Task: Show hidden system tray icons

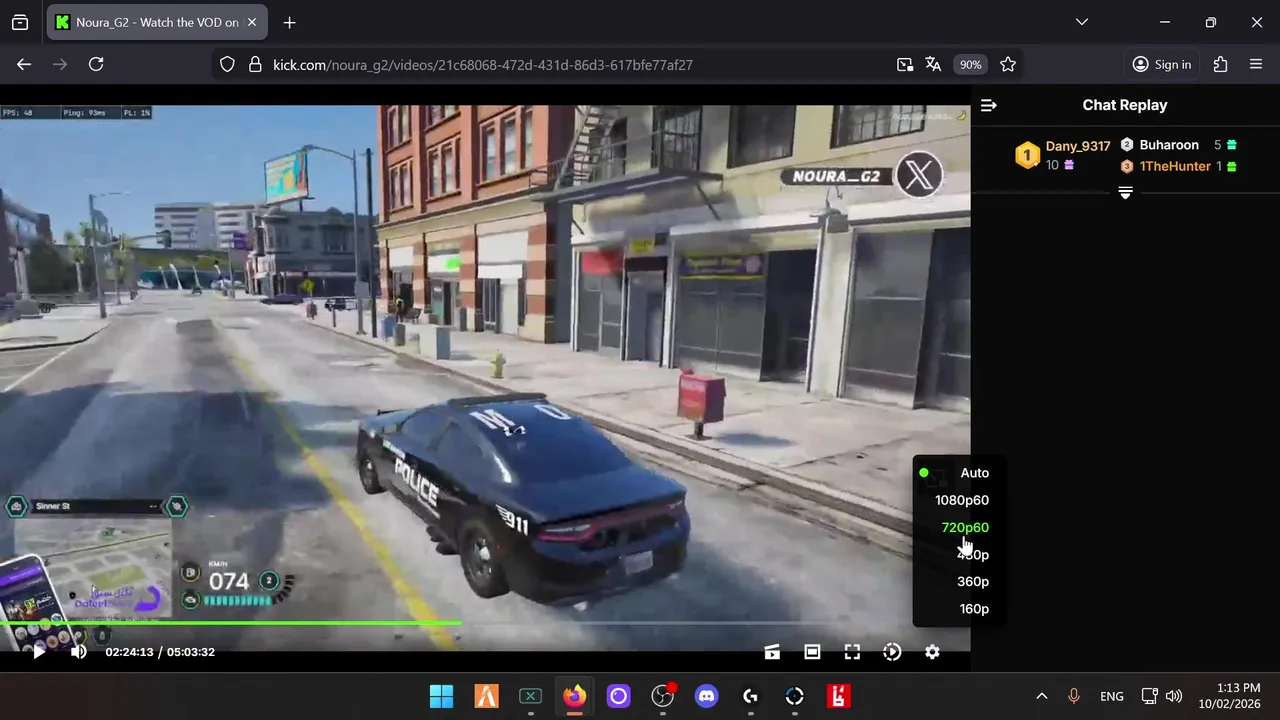Action: (1041, 696)
